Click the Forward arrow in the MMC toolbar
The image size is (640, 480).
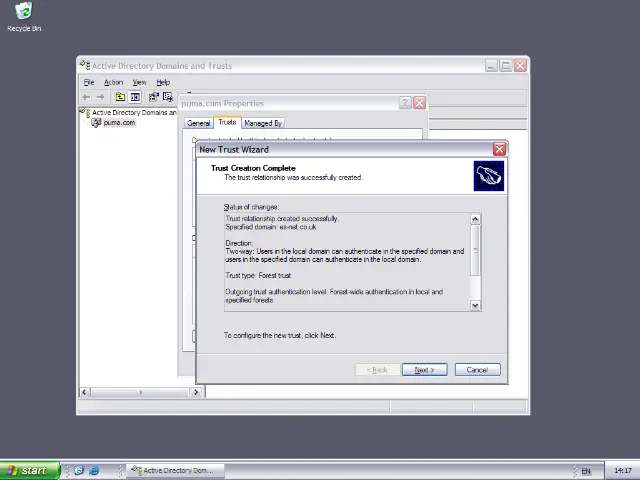coord(100,97)
